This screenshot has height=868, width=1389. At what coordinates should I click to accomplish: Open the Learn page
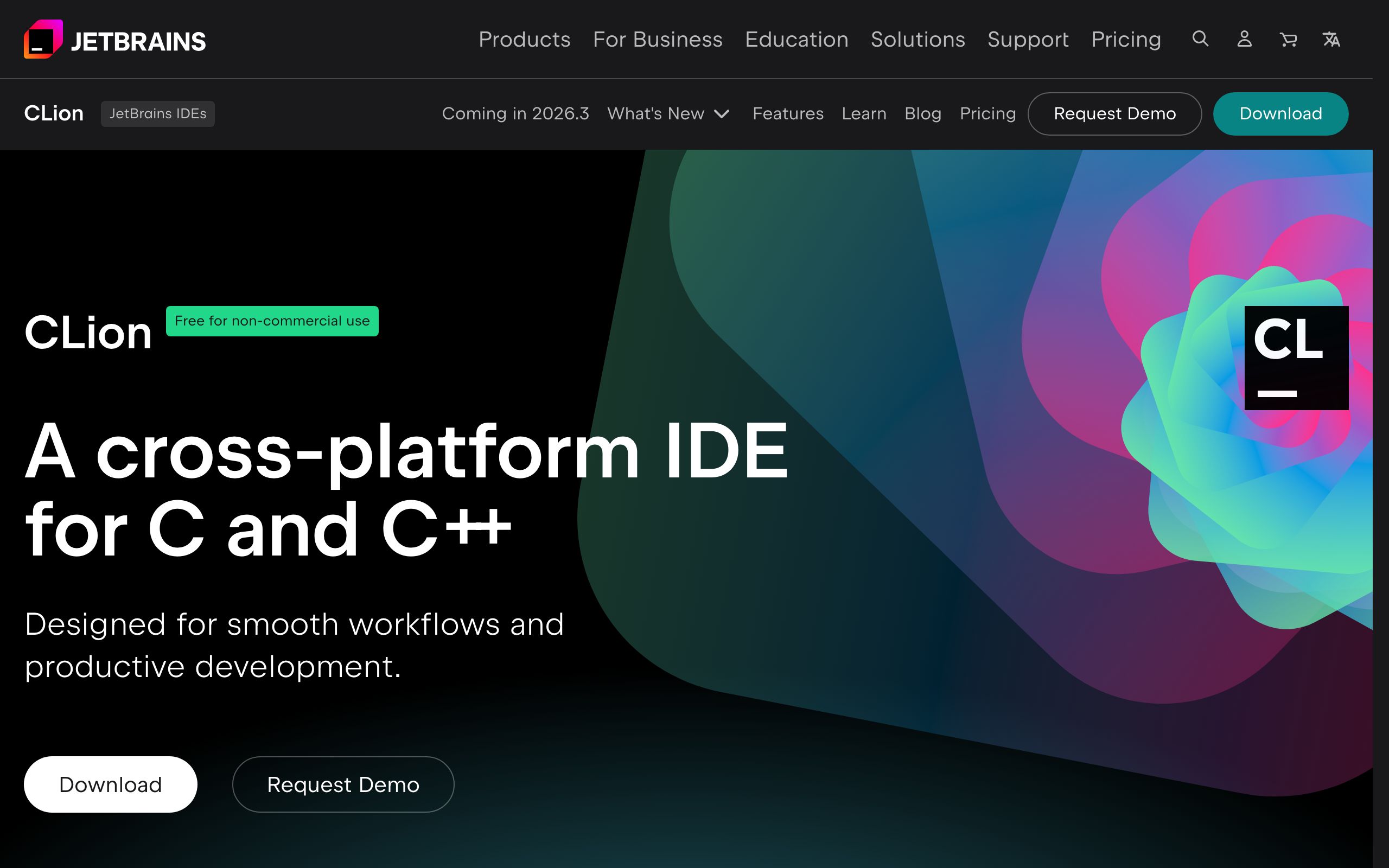864,114
